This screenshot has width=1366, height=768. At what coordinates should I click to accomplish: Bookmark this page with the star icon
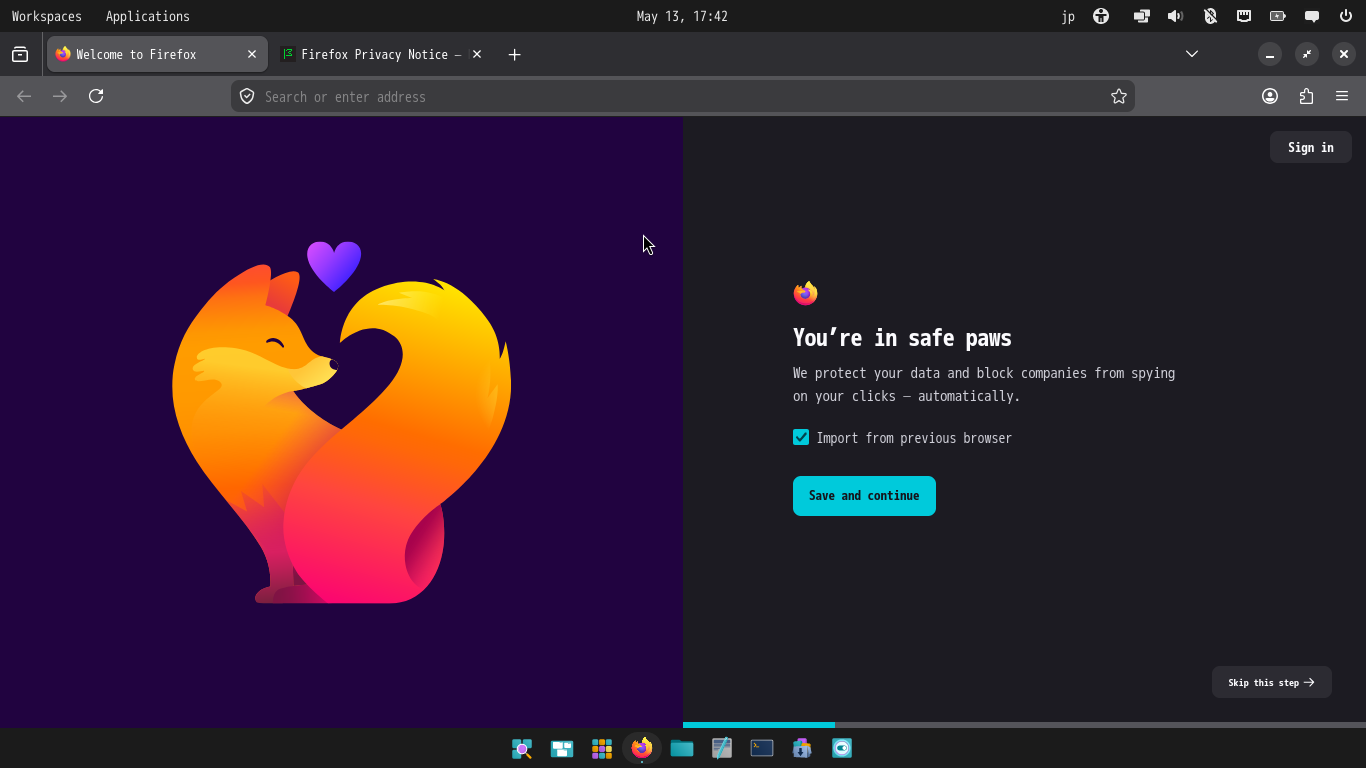[x=1119, y=96]
